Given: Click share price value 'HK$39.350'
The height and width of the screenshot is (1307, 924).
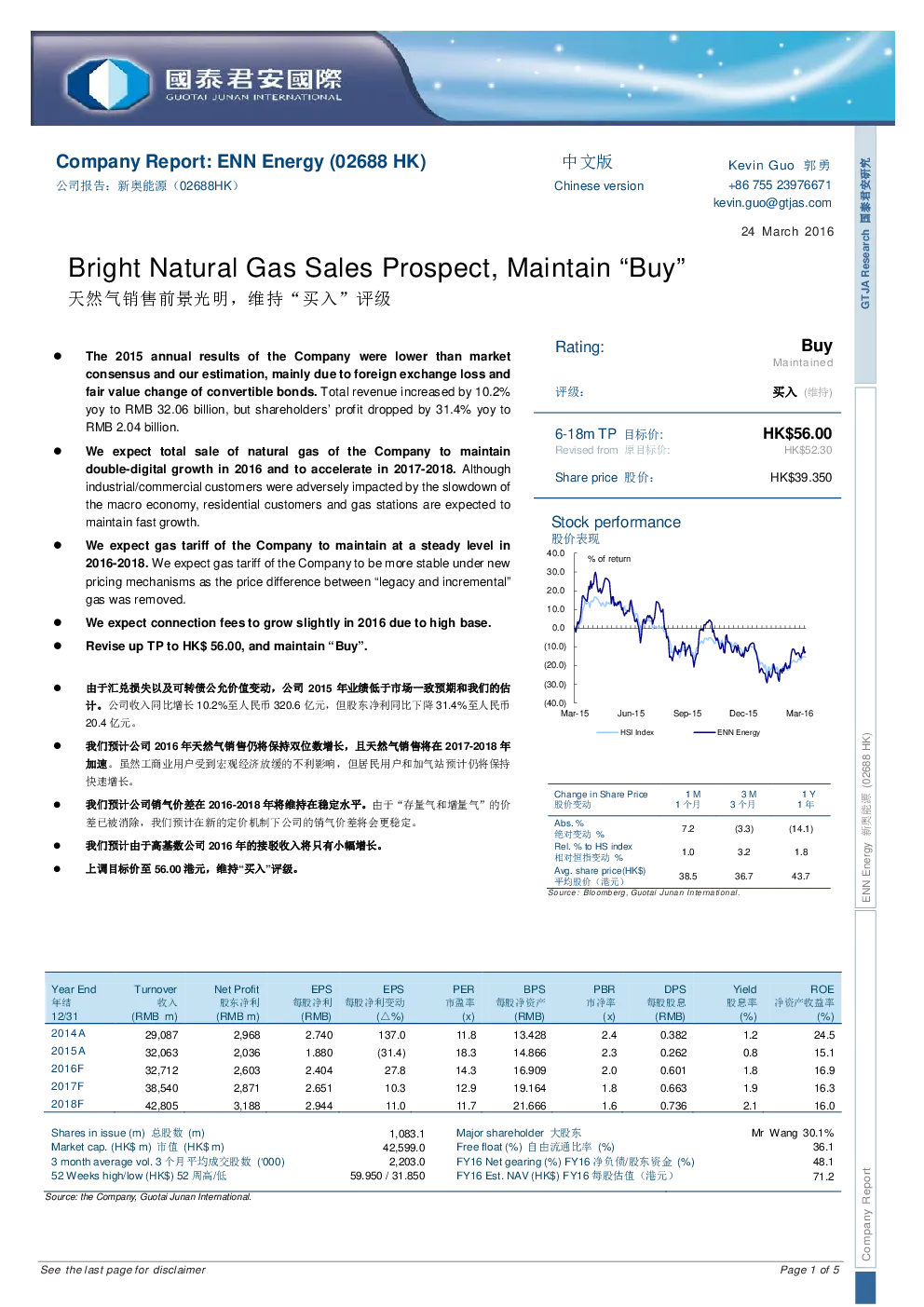Looking at the screenshot, I should (800, 477).
